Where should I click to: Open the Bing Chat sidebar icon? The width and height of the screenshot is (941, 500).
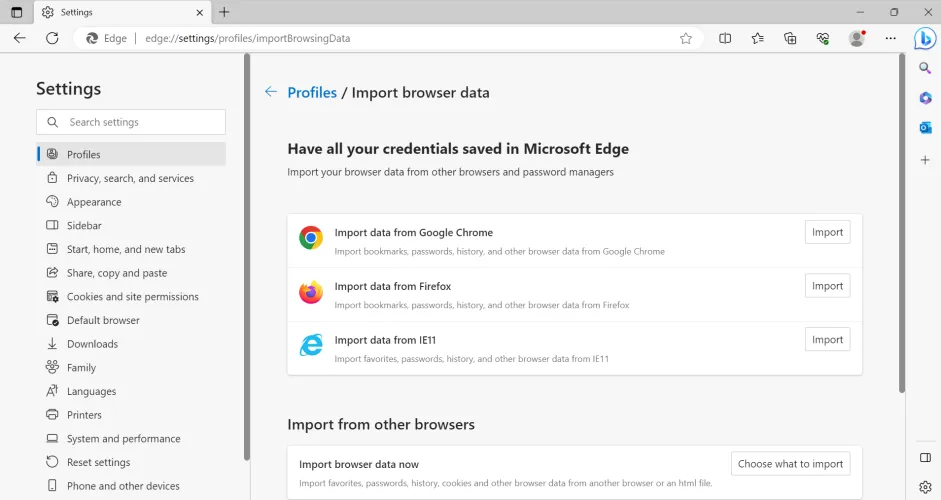pos(925,38)
